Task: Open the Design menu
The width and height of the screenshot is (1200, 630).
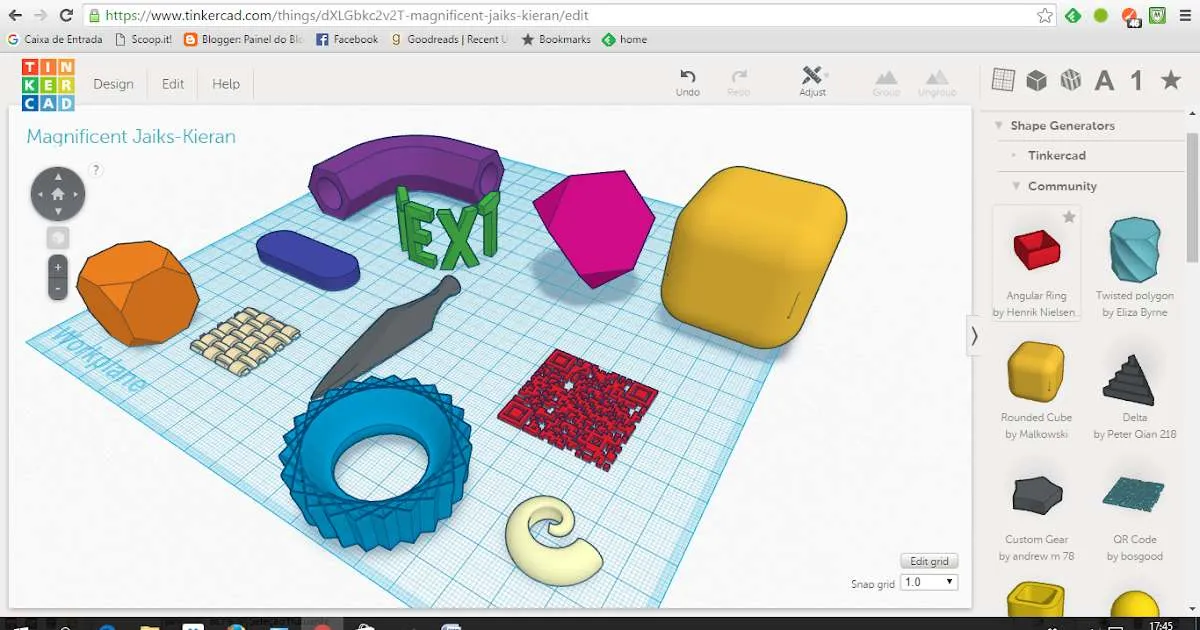Action: 113,84
